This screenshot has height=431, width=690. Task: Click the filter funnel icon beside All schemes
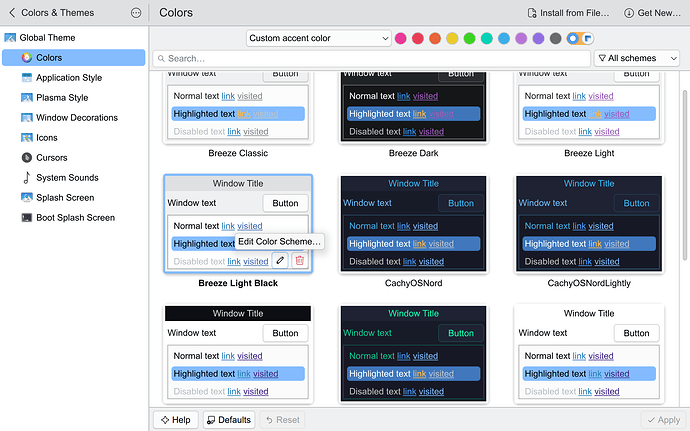point(602,58)
